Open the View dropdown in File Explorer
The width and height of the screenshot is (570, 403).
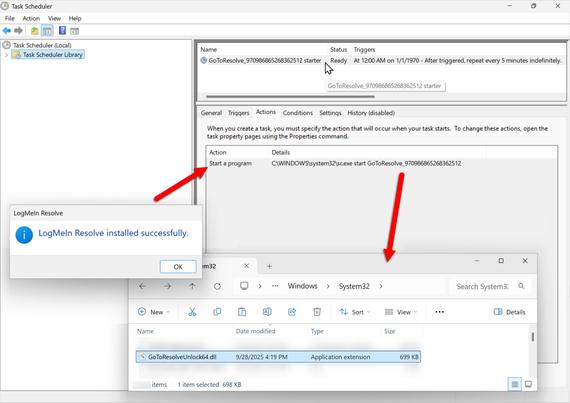tap(401, 312)
